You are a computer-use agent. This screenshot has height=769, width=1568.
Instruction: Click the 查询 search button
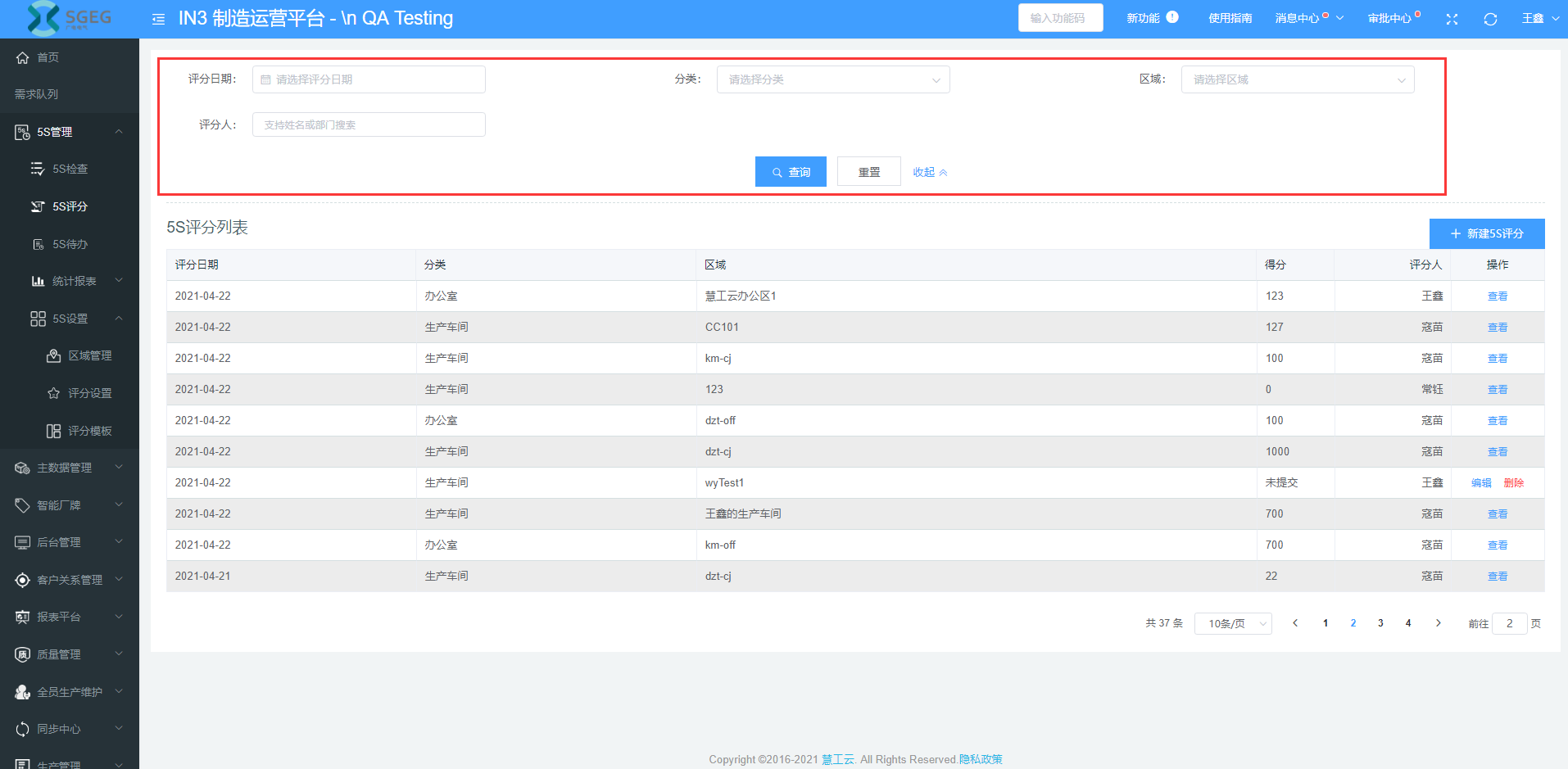[791, 172]
